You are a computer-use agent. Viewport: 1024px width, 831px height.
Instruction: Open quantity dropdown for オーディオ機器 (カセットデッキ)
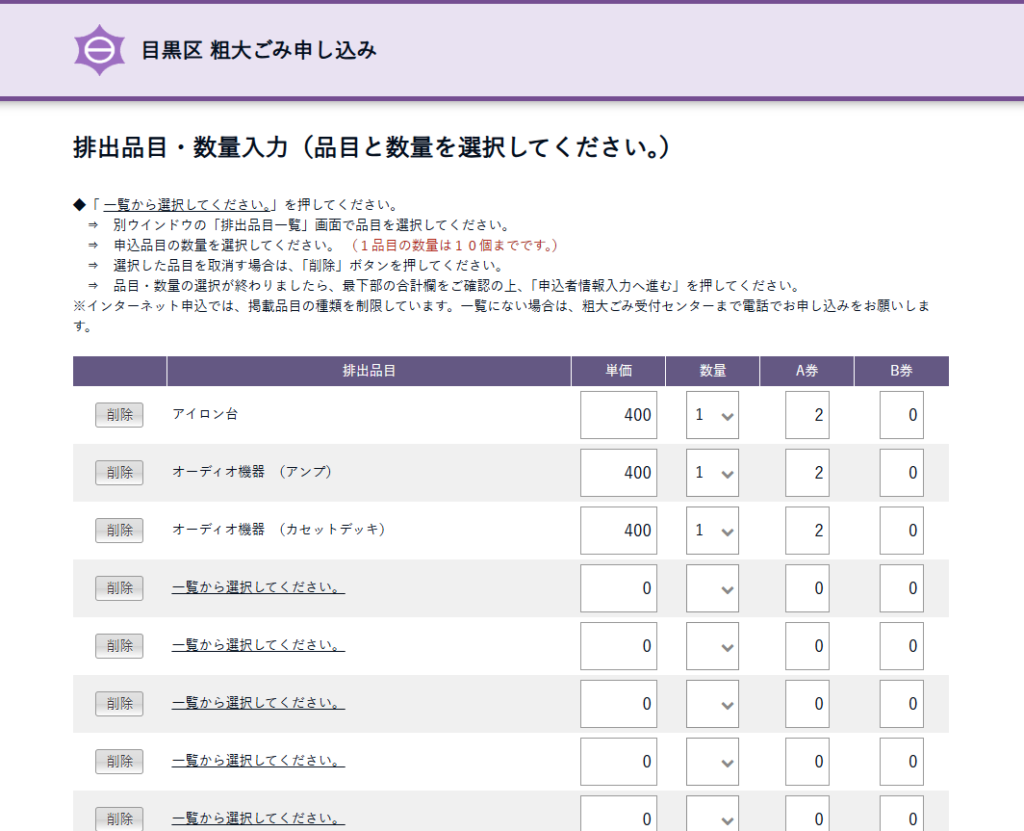(x=712, y=531)
